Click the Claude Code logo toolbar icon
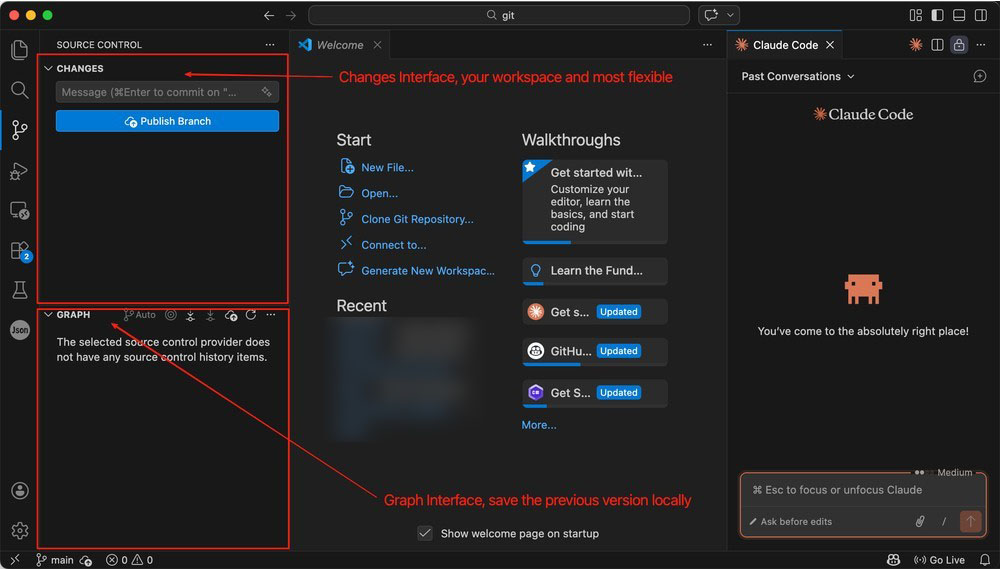 (x=916, y=45)
